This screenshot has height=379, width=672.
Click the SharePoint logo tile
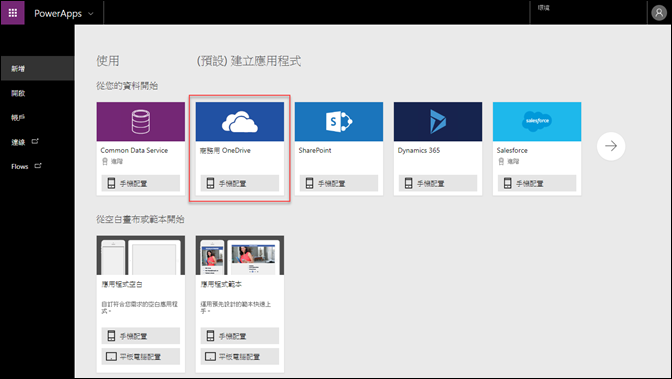[339, 121]
